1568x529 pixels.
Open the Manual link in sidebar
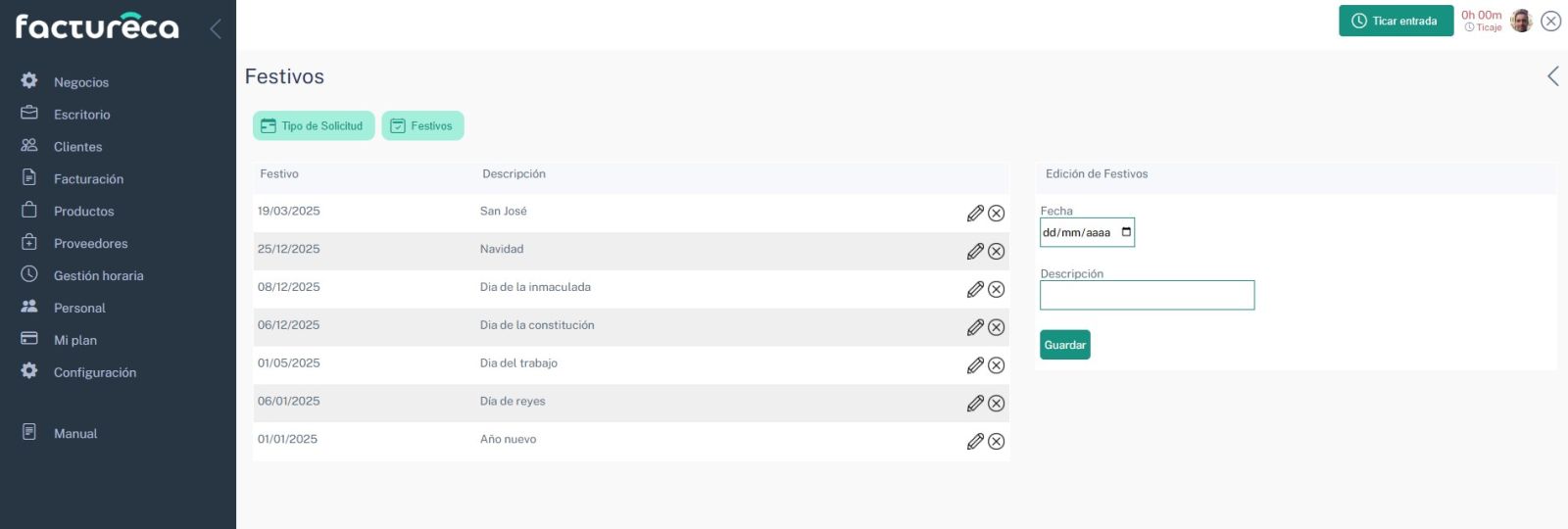74,434
